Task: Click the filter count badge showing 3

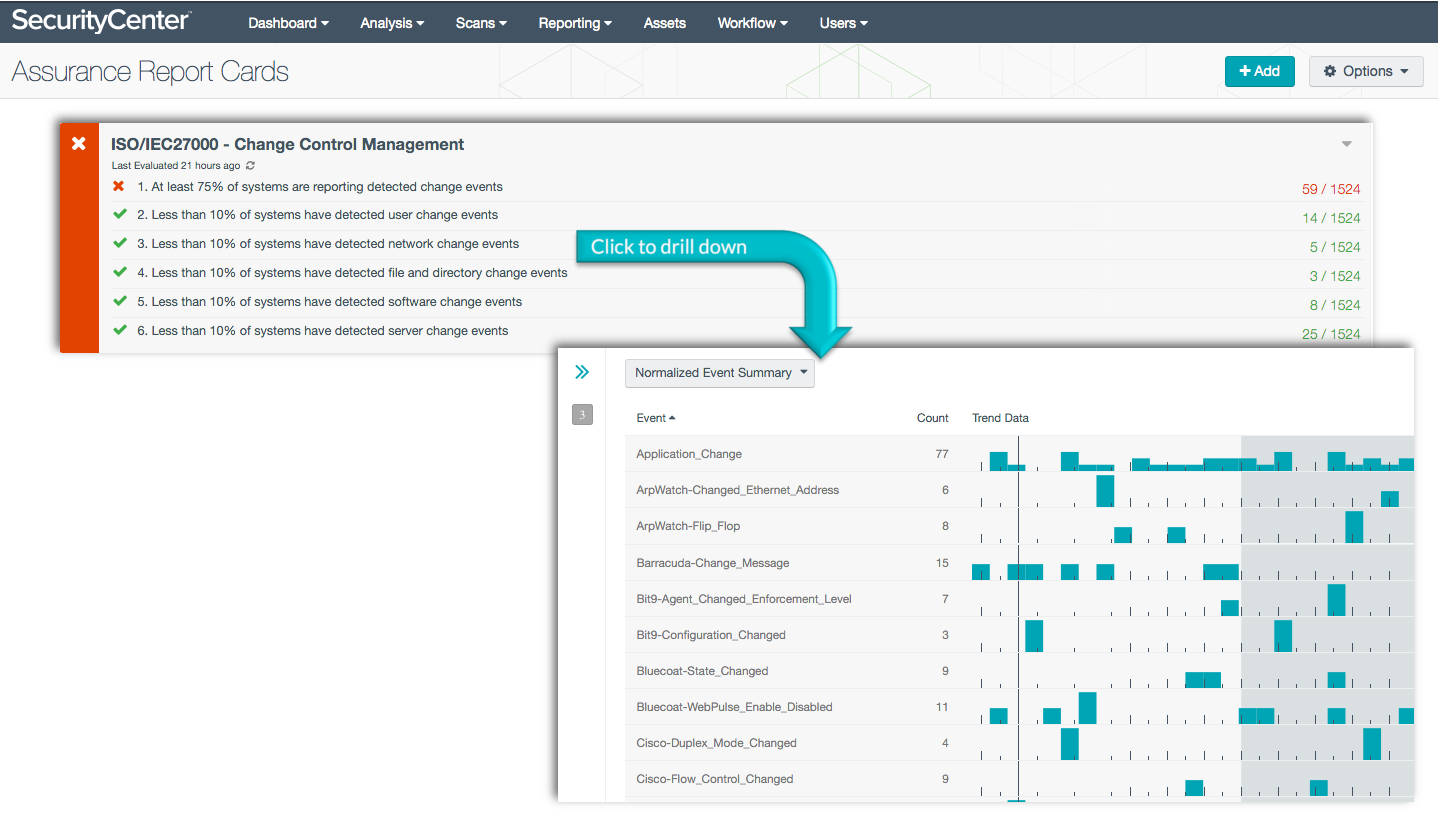Action: pos(582,414)
